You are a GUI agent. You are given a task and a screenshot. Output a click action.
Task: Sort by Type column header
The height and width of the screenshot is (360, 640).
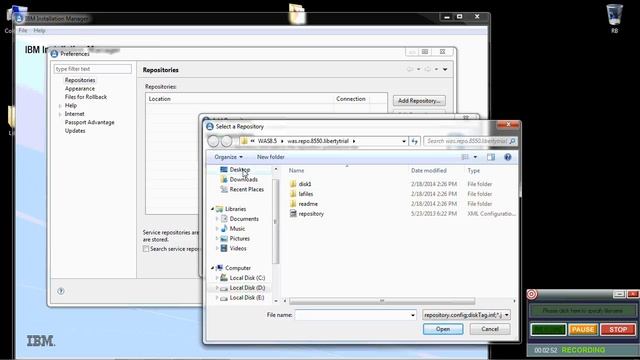pos(473,171)
